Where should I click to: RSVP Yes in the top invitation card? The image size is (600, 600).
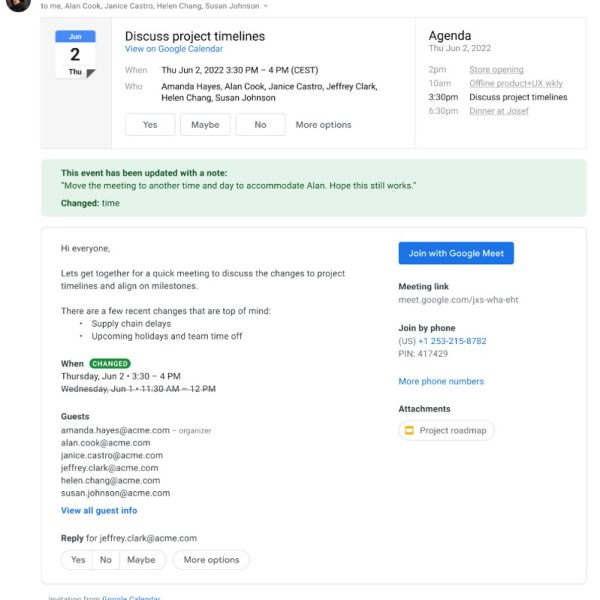click(x=150, y=125)
